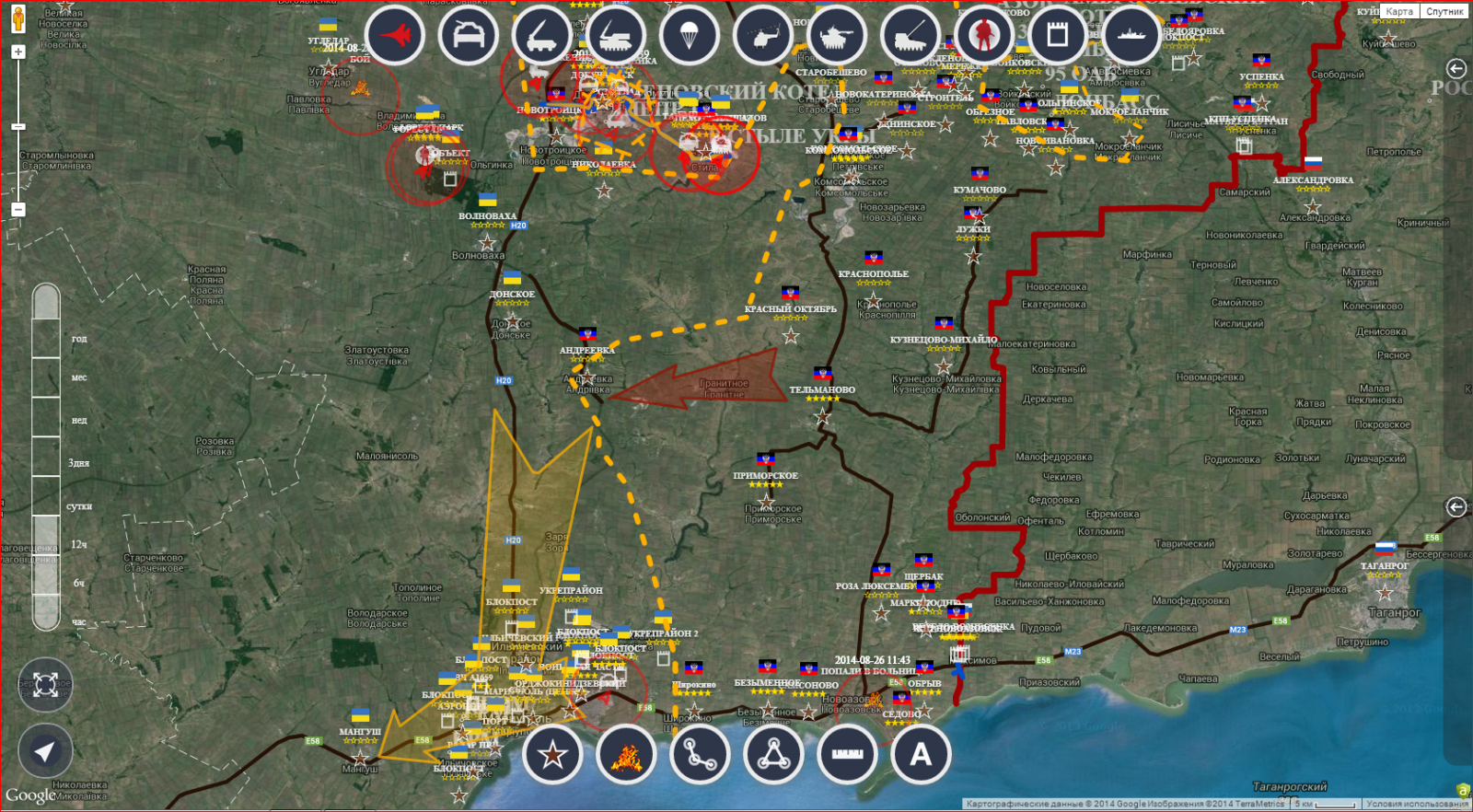
Task: Click the КУЗНЕЦОВО-МИХАЙЛО flag marker
Action: [x=944, y=324]
